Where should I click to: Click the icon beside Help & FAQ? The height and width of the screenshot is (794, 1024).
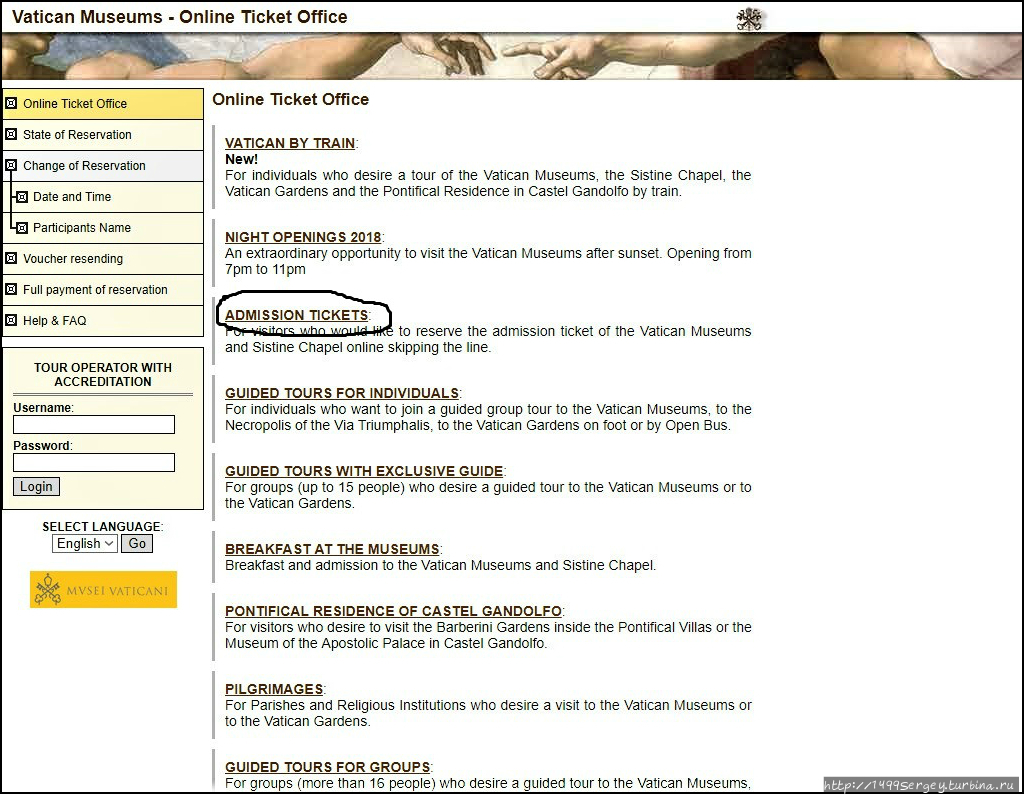pos(11,321)
